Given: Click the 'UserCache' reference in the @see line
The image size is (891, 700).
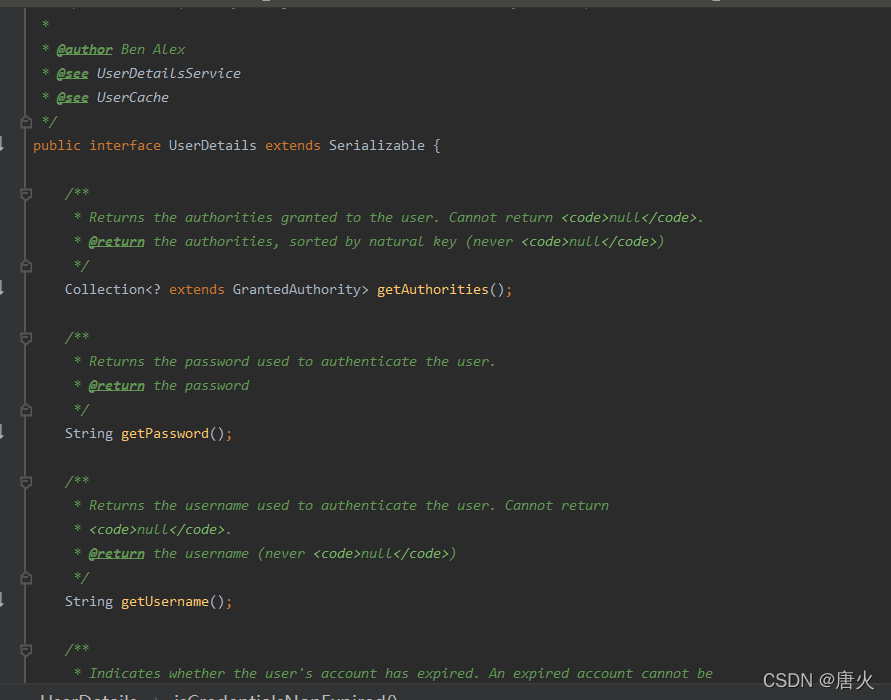Looking at the screenshot, I should click(x=132, y=98).
